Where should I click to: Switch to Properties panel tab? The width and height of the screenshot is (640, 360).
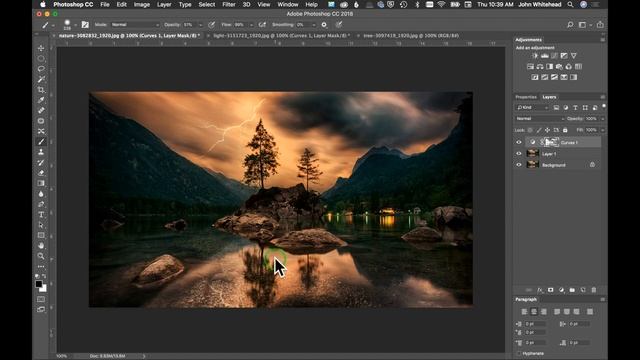click(x=526, y=97)
